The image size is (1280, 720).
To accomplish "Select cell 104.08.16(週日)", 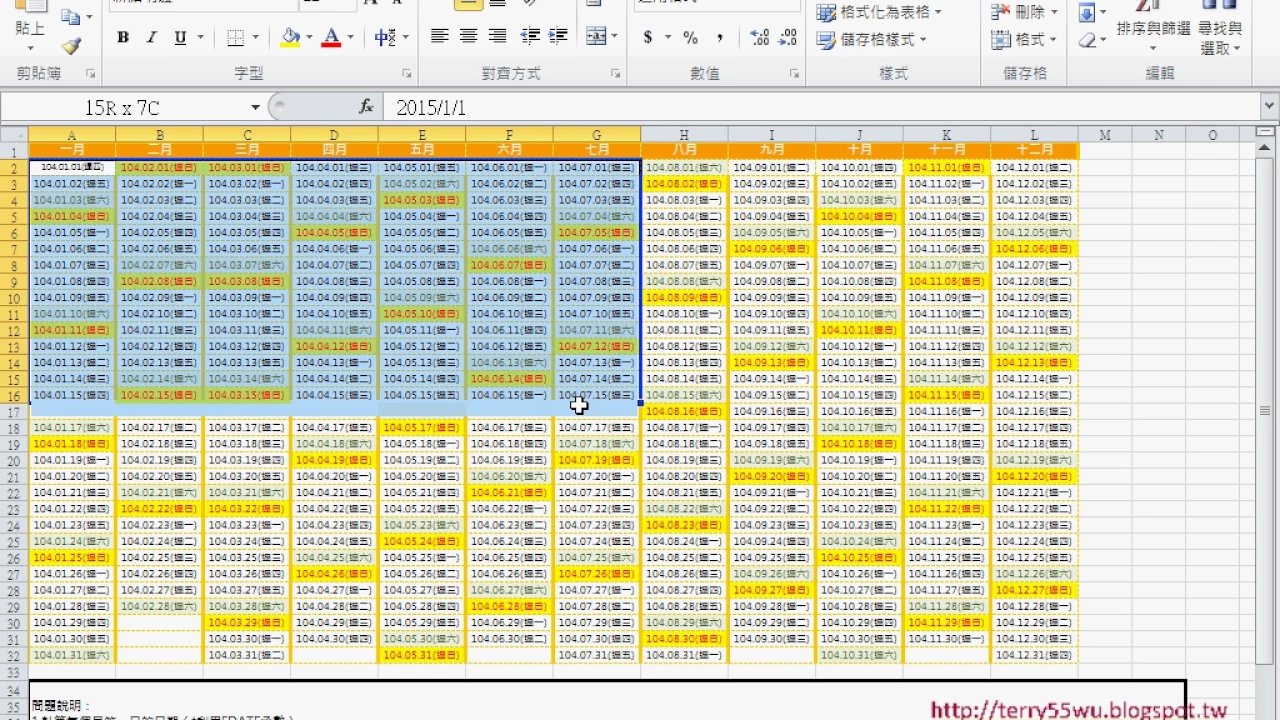I will pyautogui.click(x=685, y=412).
